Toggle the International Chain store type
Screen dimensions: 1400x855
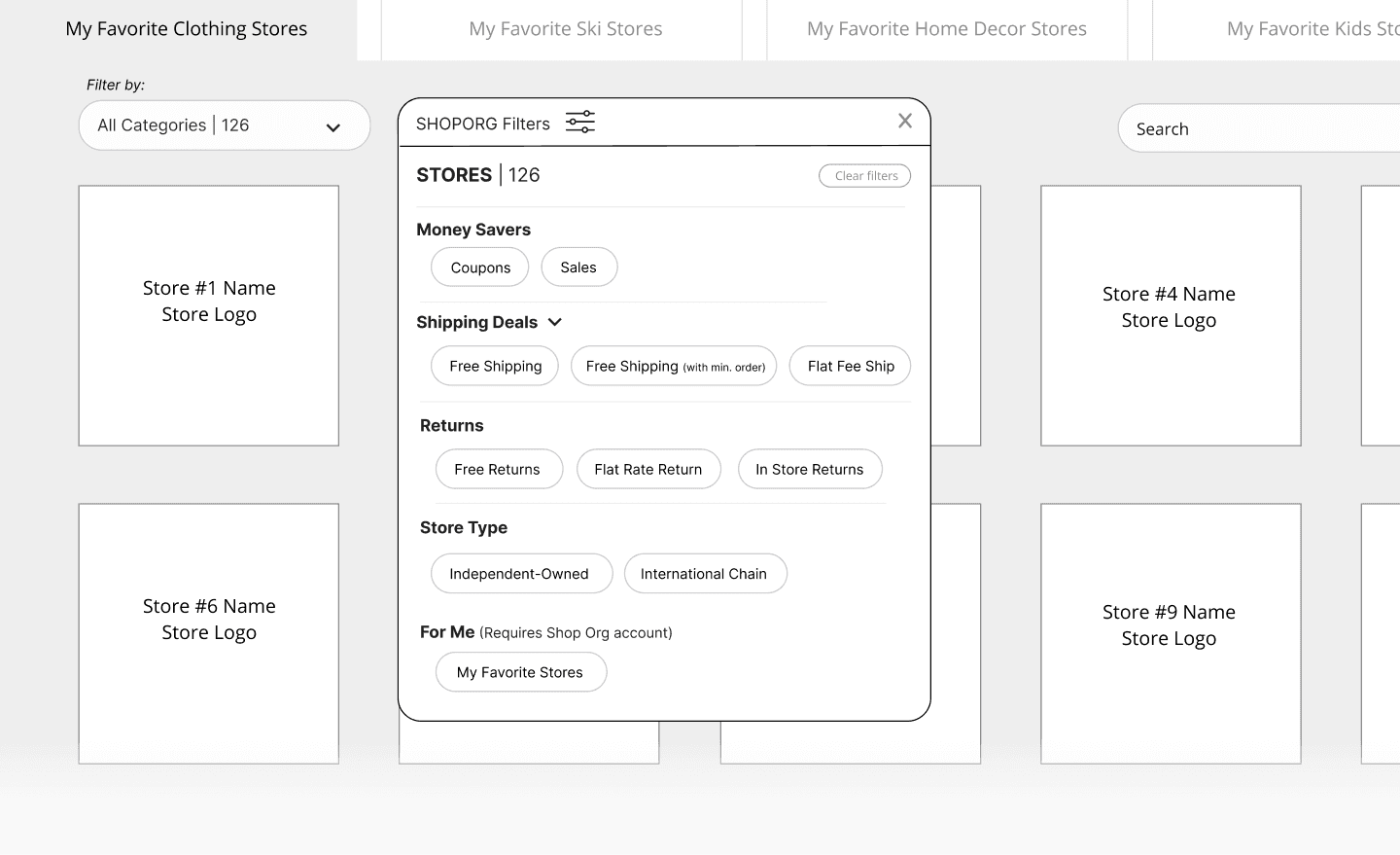pos(705,574)
